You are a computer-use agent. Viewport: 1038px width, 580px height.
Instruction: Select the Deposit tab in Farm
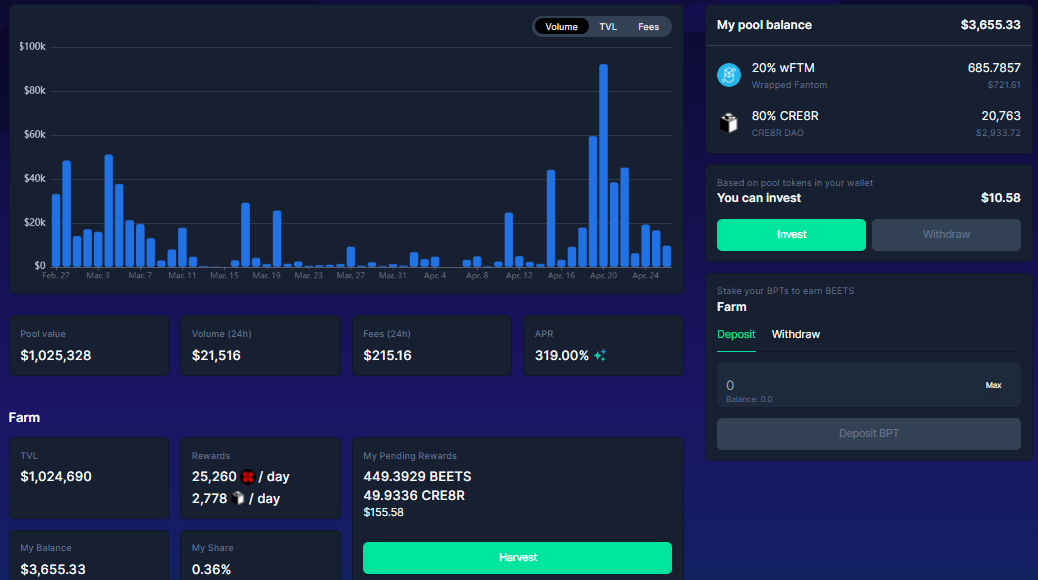tap(736, 334)
